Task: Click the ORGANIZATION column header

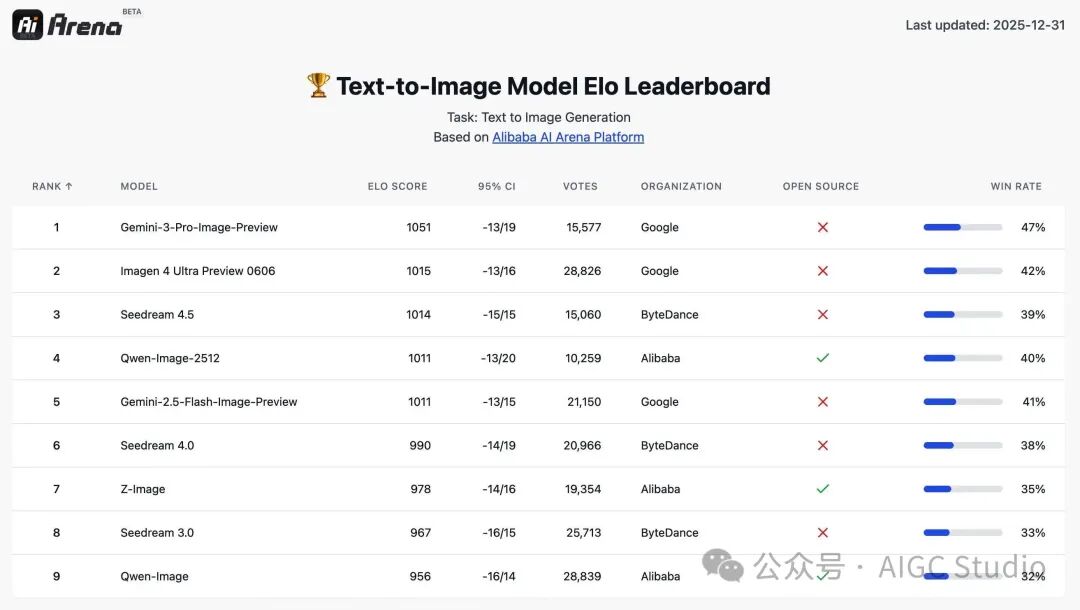Action: 681,187
